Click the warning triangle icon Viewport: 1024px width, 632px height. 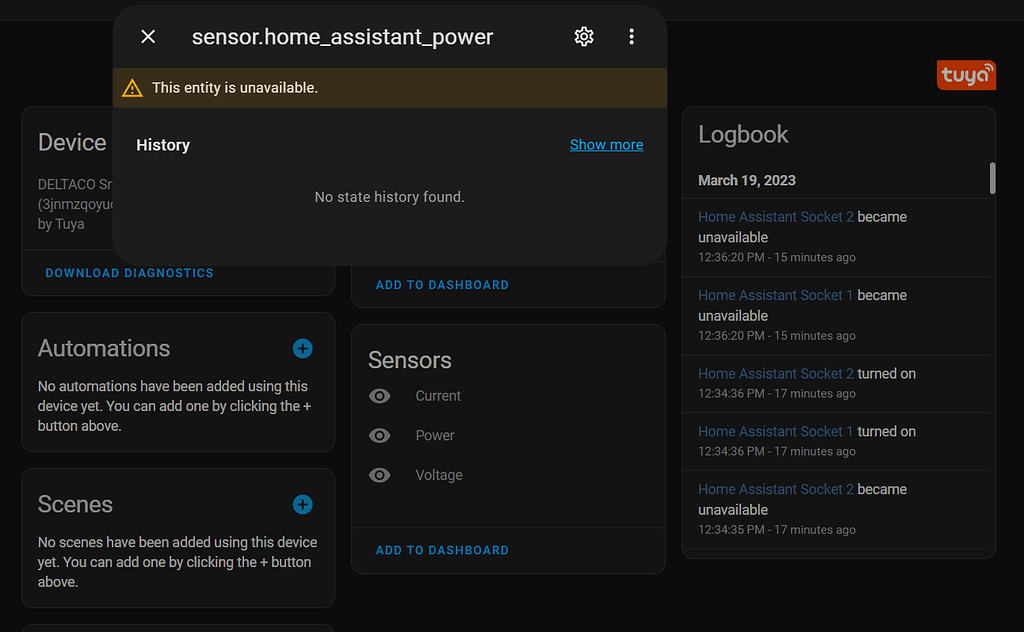130,87
